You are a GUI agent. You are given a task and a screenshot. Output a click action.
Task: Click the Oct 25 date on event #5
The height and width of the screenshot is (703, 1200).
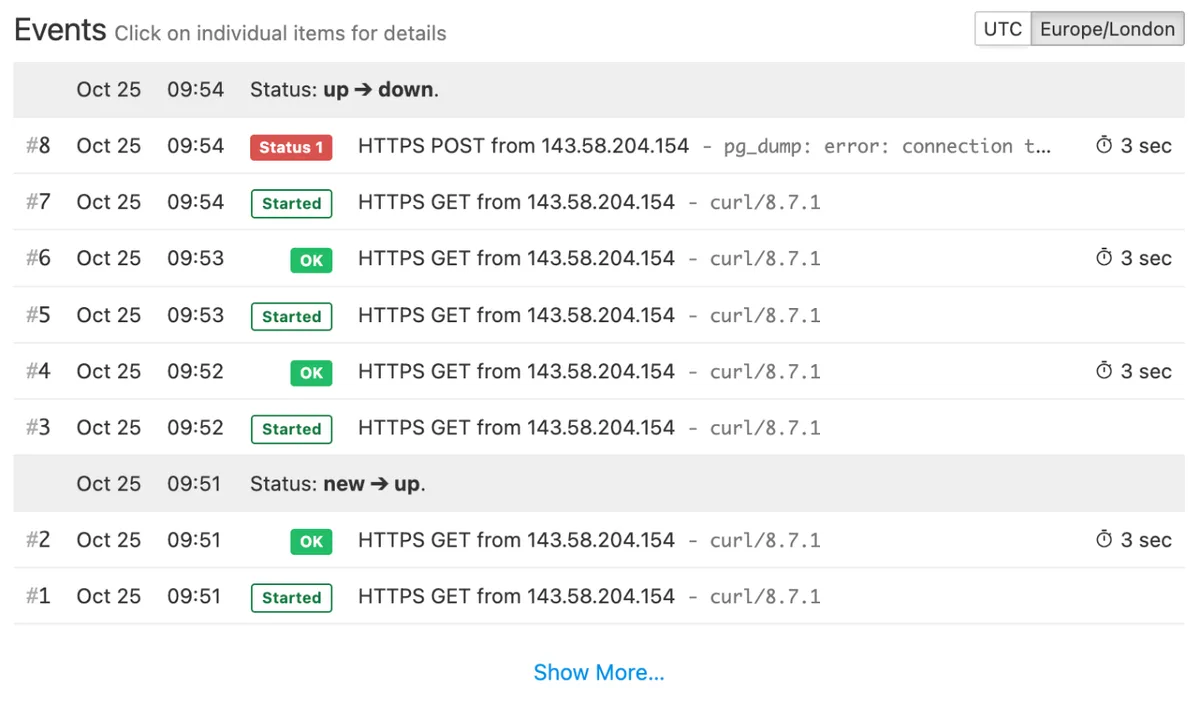tap(109, 315)
